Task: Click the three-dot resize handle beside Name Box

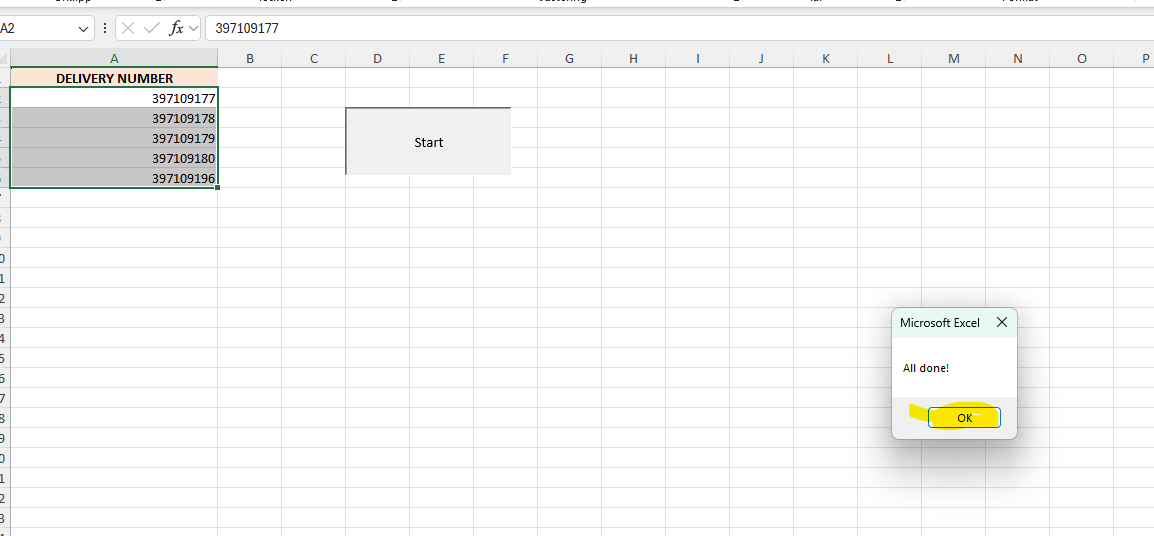Action: point(106,28)
